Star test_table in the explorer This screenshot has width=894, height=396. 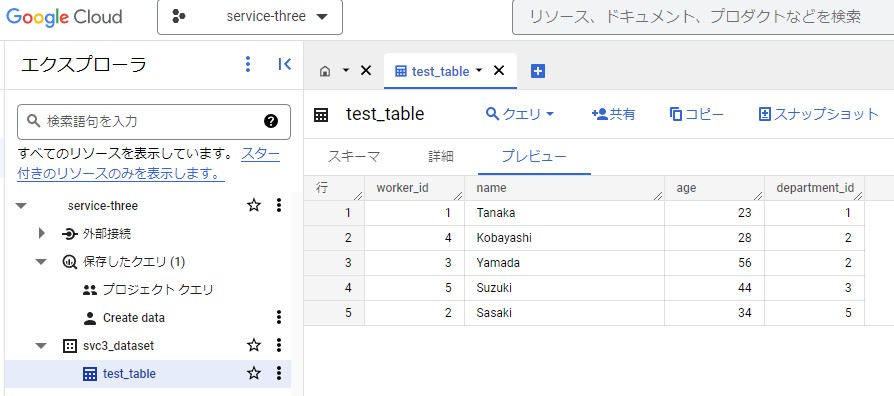click(x=254, y=373)
